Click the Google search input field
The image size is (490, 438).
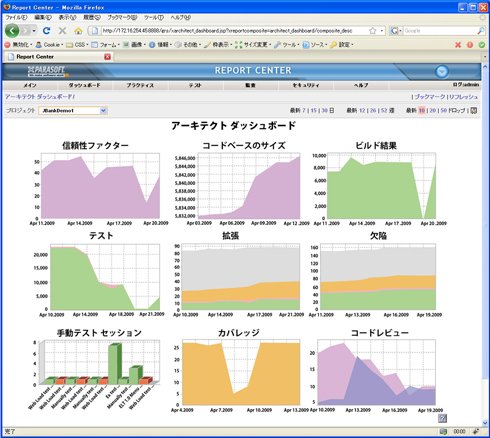point(439,31)
